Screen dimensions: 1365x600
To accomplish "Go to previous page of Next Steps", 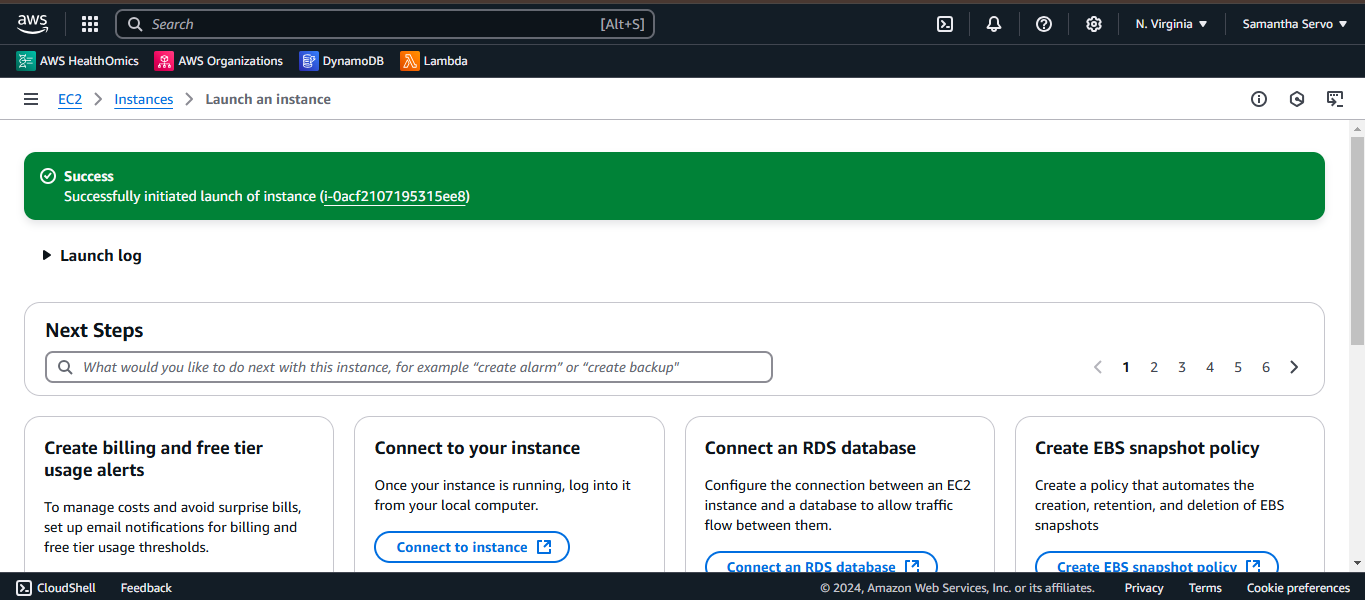I will [x=1098, y=367].
